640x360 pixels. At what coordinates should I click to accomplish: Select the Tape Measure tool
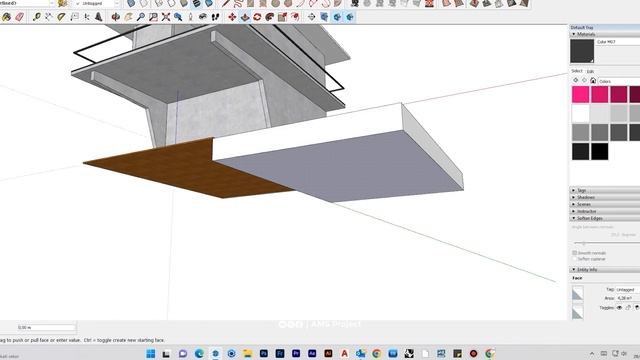pyautogui.click(x=37, y=17)
